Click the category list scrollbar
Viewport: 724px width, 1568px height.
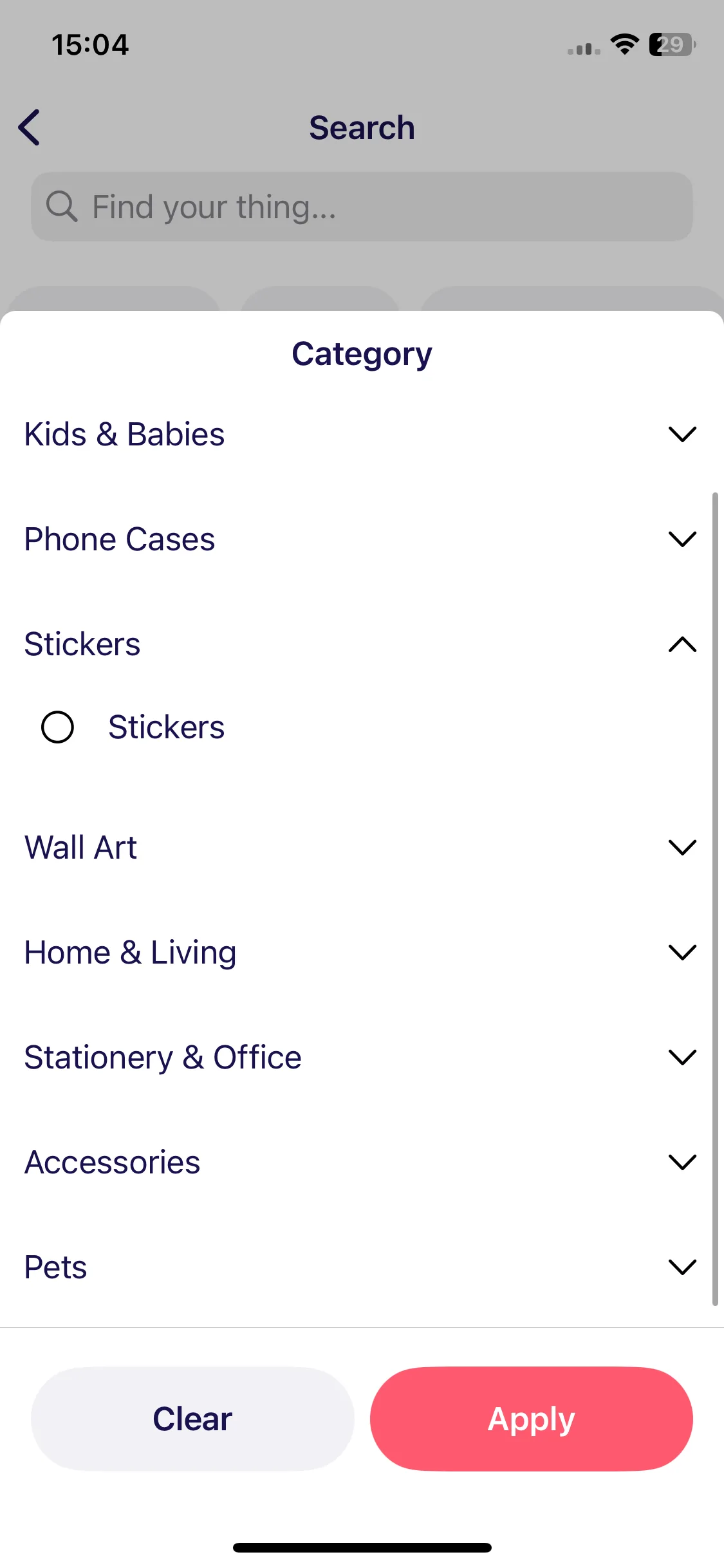[x=715, y=899]
